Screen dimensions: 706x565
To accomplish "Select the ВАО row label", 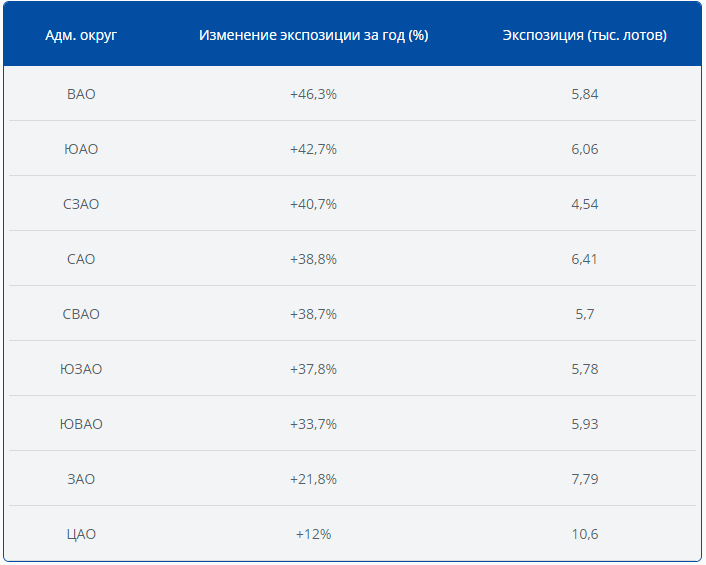I will pyautogui.click(x=81, y=94).
